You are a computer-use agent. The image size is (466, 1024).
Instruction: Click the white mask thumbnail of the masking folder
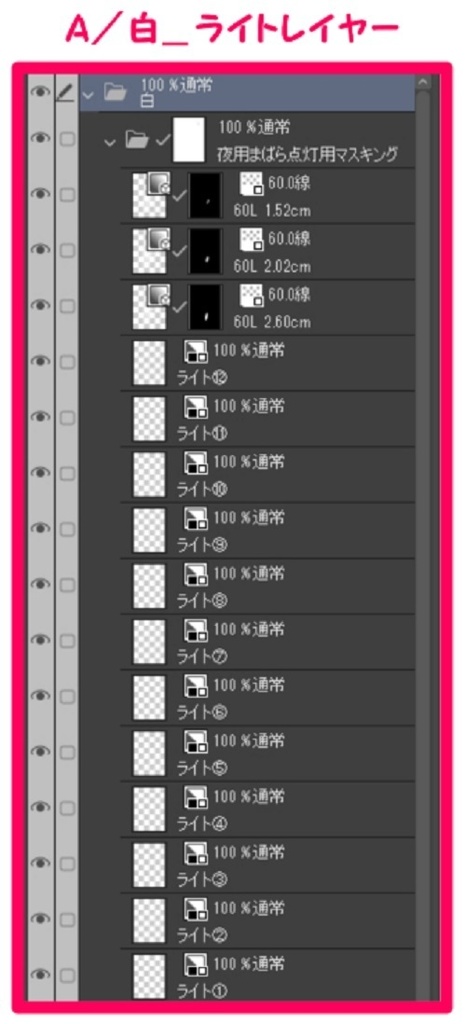(x=189, y=139)
